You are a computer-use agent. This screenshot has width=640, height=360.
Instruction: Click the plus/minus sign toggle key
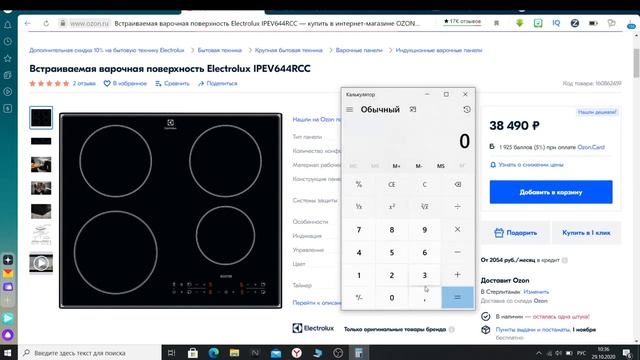click(x=359, y=298)
